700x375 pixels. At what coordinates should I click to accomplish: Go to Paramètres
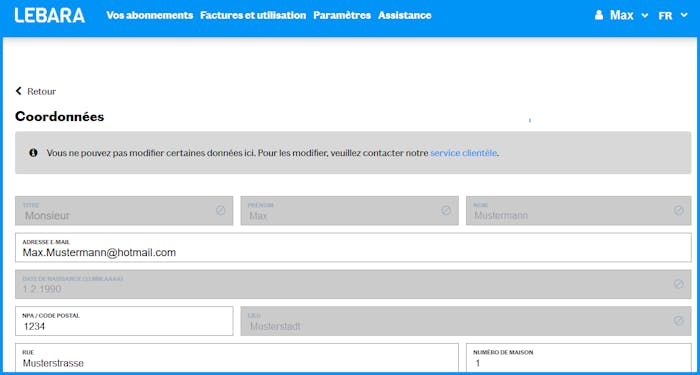[x=342, y=15]
